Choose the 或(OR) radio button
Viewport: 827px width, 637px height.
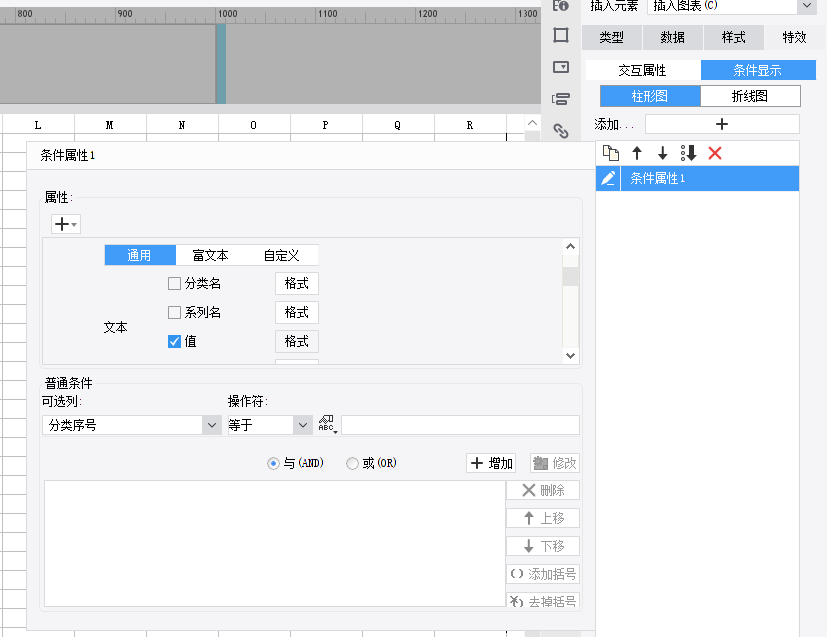coord(352,464)
